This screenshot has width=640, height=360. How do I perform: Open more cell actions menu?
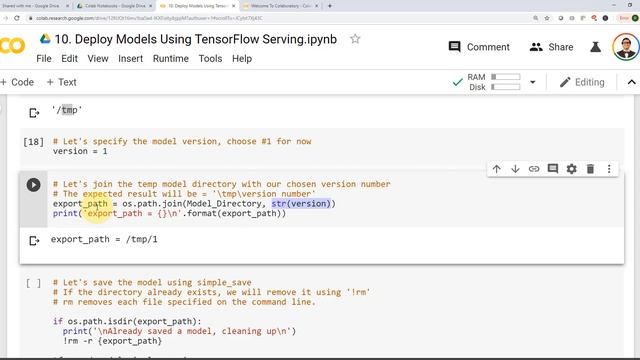609,169
